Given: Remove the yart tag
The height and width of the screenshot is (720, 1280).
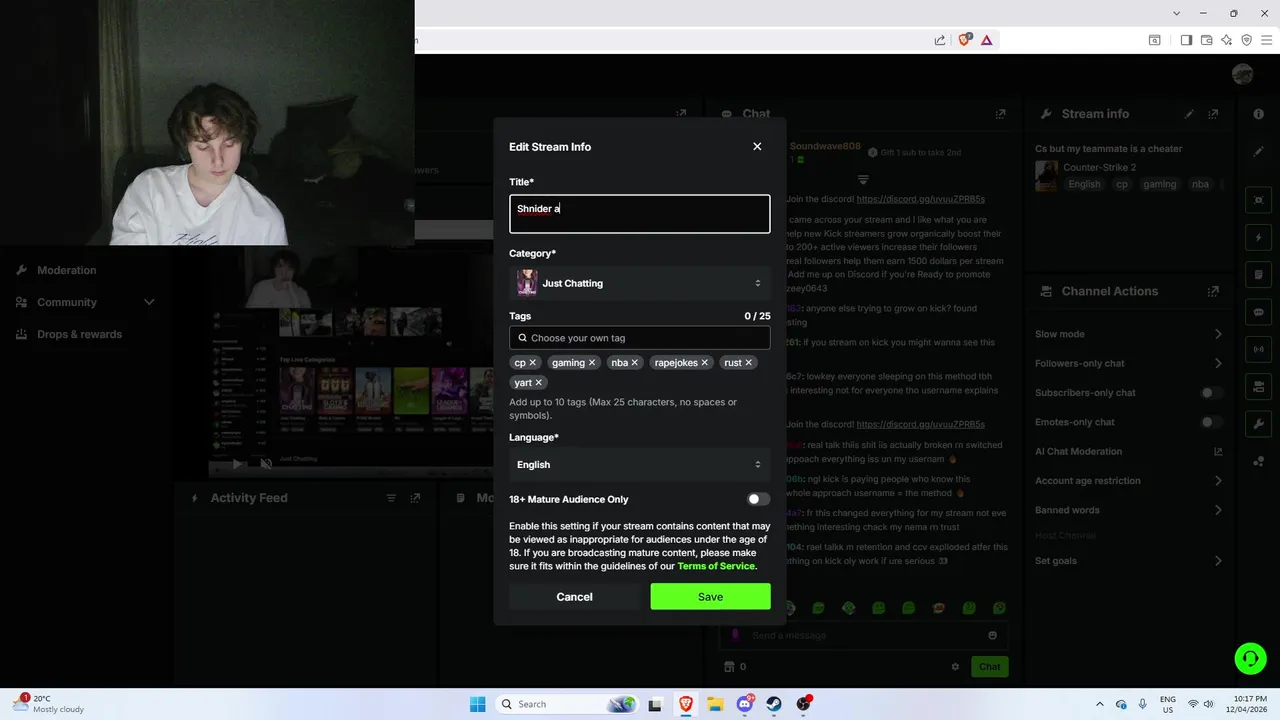Looking at the screenshot, I should [x=539, y=383].
